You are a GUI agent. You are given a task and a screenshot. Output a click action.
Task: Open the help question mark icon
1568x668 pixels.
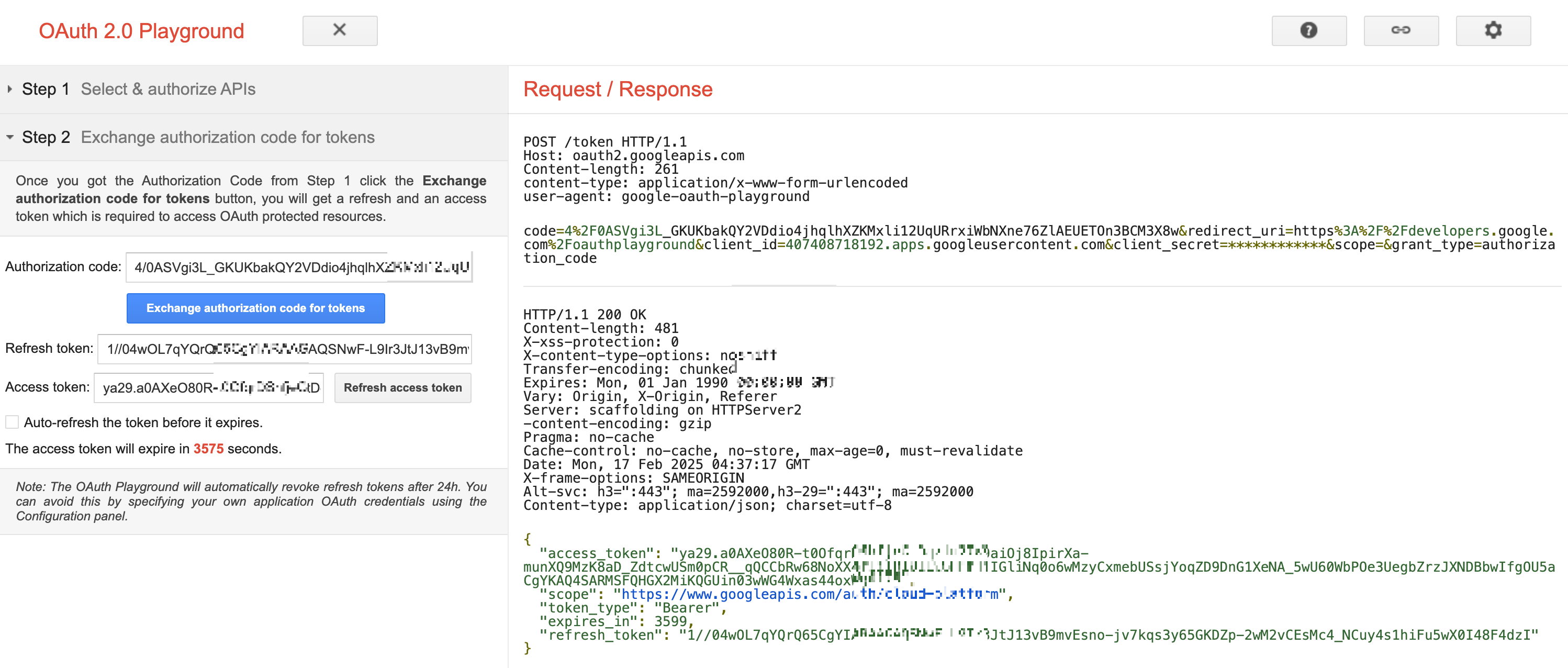[x=1309, y=30]
